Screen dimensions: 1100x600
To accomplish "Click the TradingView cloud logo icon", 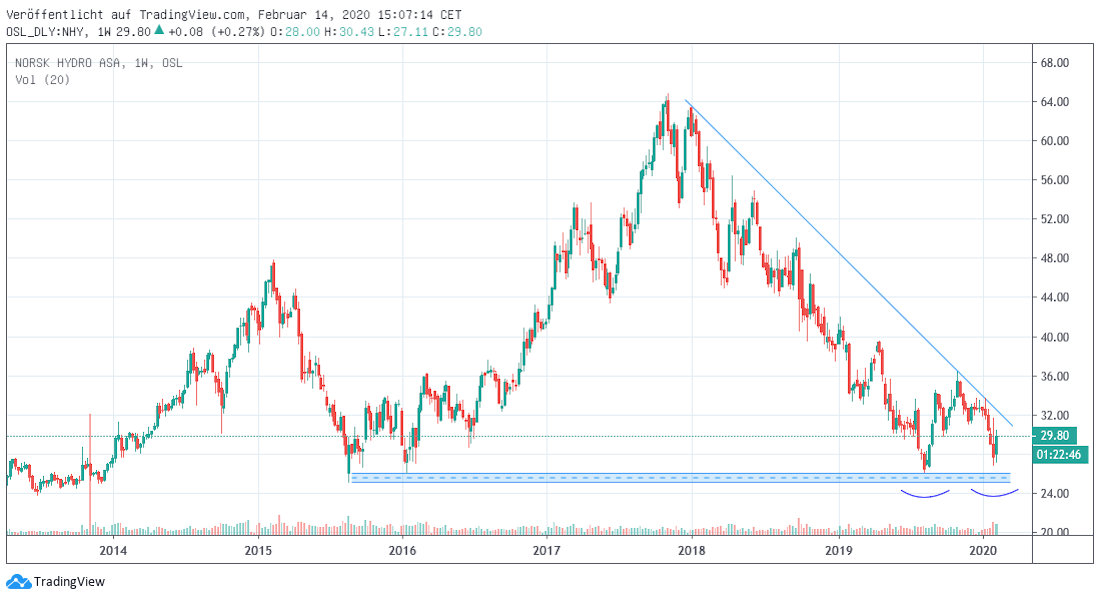I will click(18, 581).
